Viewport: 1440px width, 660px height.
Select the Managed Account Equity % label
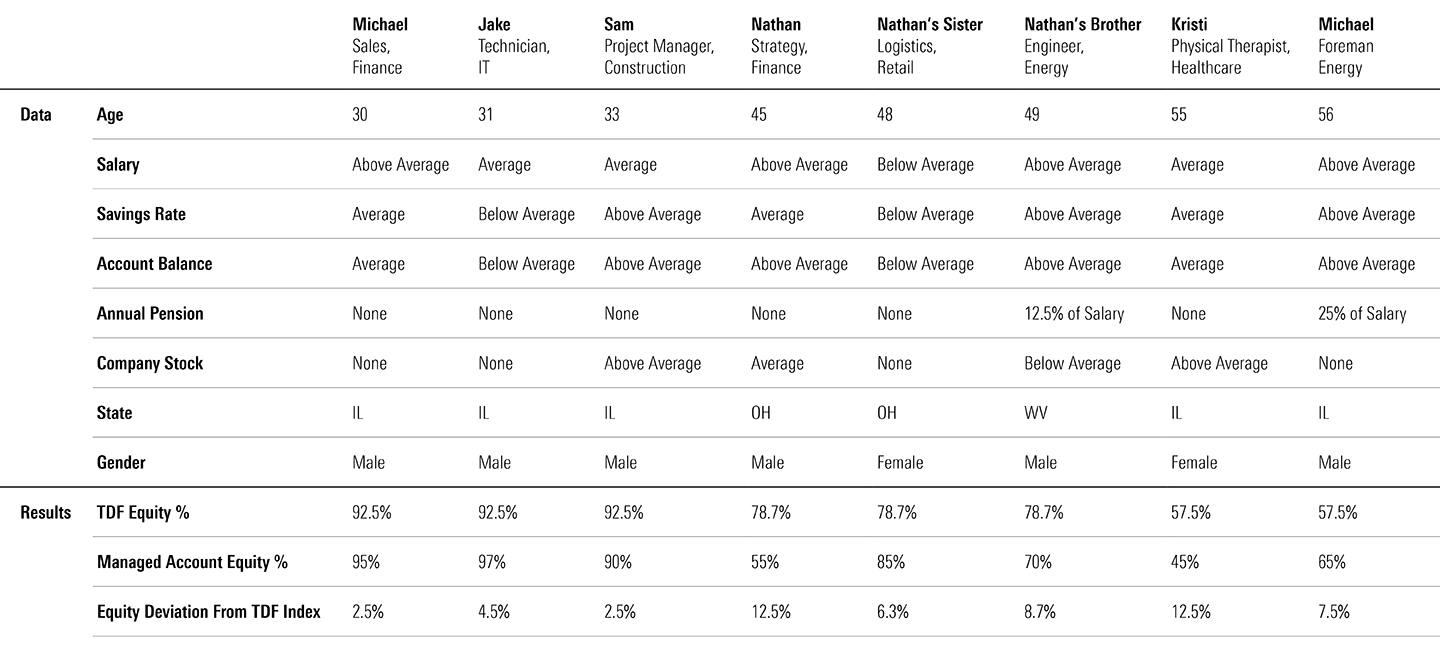click(x=192, y=562)
